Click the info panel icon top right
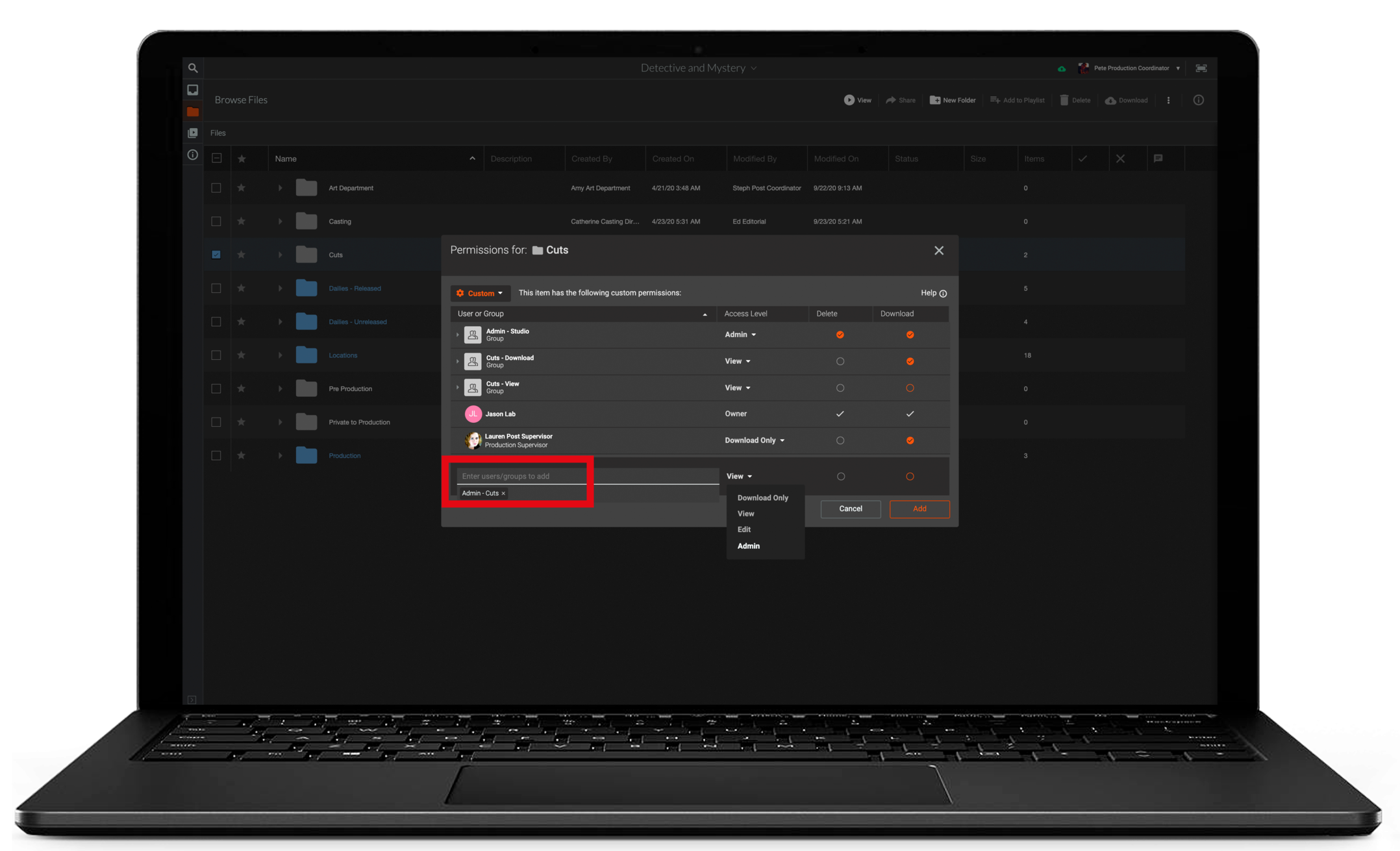 (1198, 100)
